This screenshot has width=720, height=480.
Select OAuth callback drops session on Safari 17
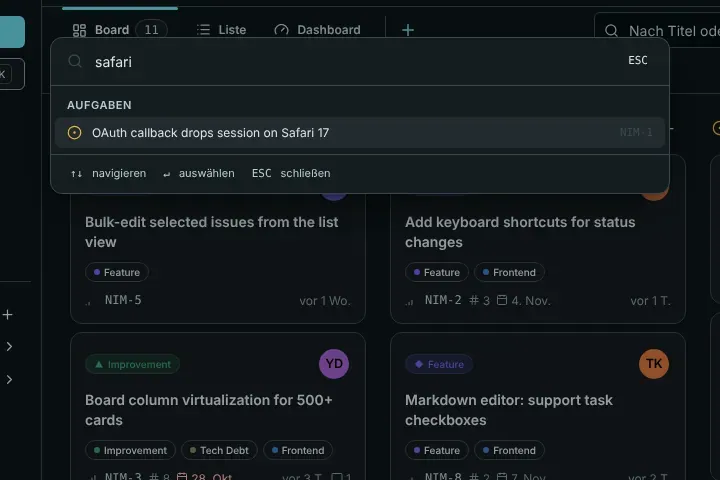point(360,133)
